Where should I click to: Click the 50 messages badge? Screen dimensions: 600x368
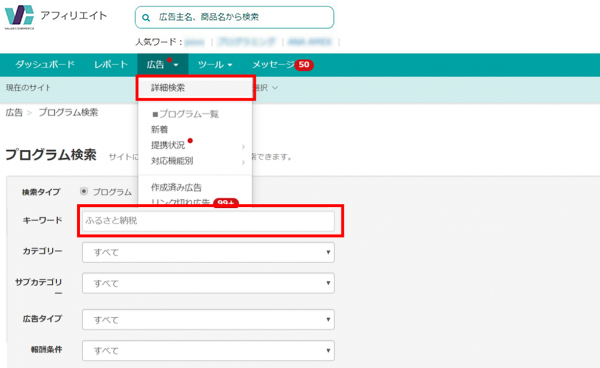[x=304, y=65]
